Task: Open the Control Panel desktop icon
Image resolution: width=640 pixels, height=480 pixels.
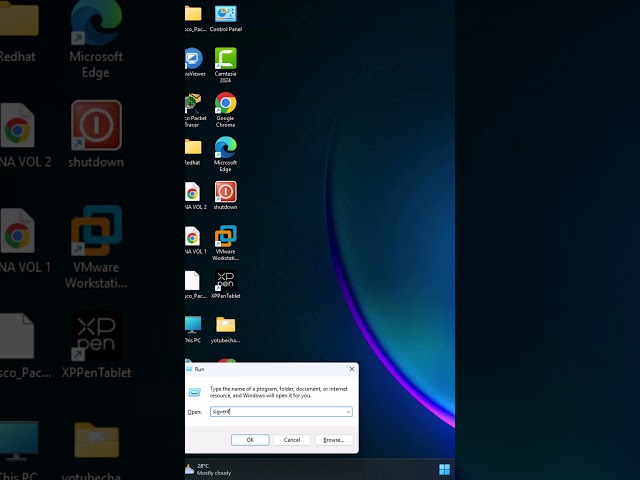Action: pyautogui.click(x=226, y=18)
